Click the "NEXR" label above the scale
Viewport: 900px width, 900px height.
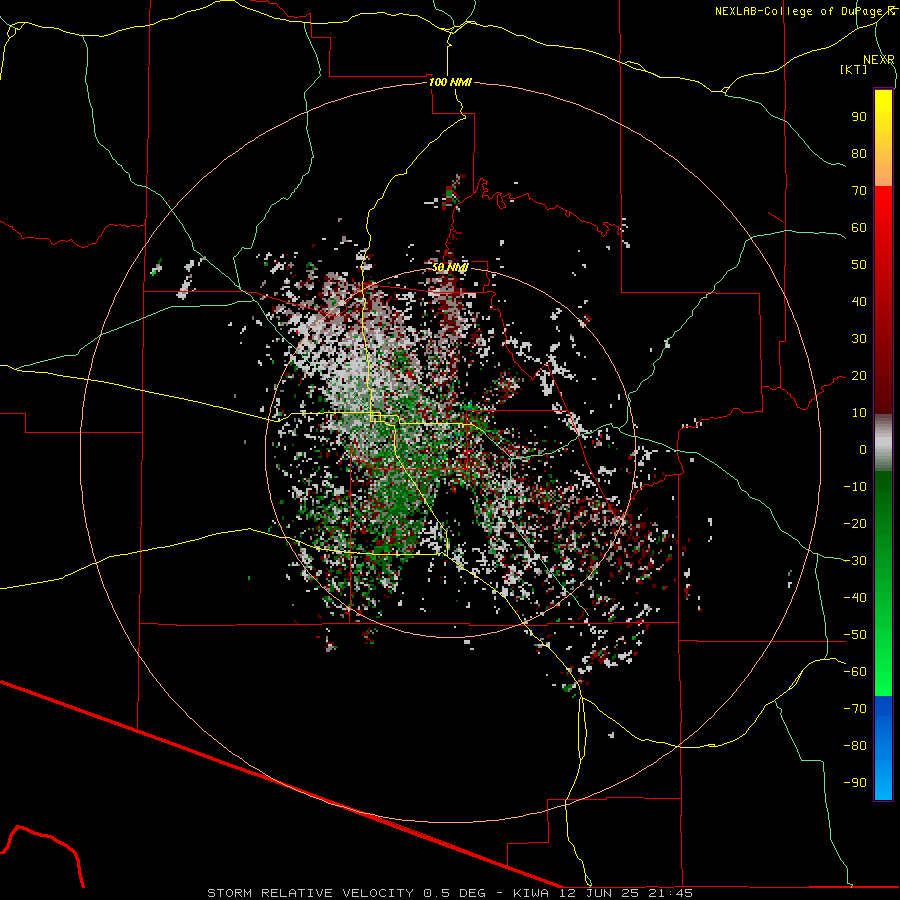pyautogui.click(x=878, y=60)
